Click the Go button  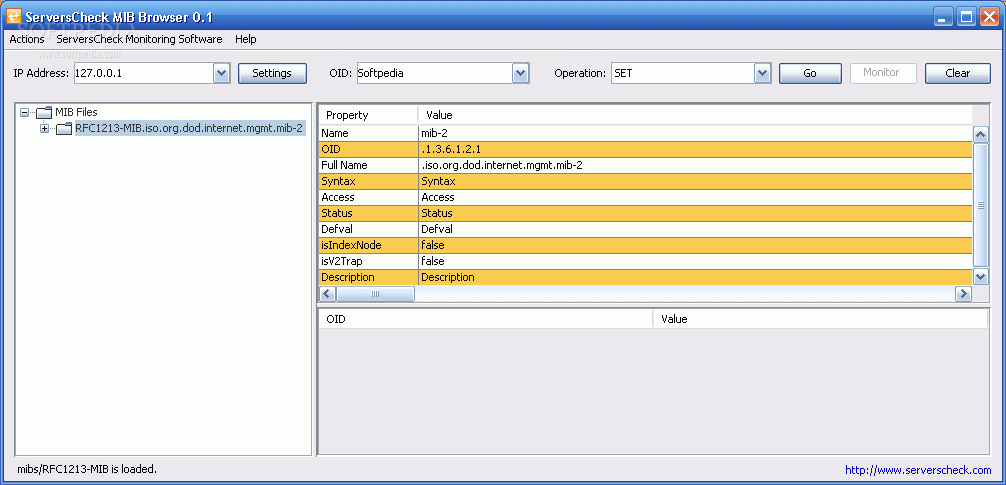click(x=810, y=73)
